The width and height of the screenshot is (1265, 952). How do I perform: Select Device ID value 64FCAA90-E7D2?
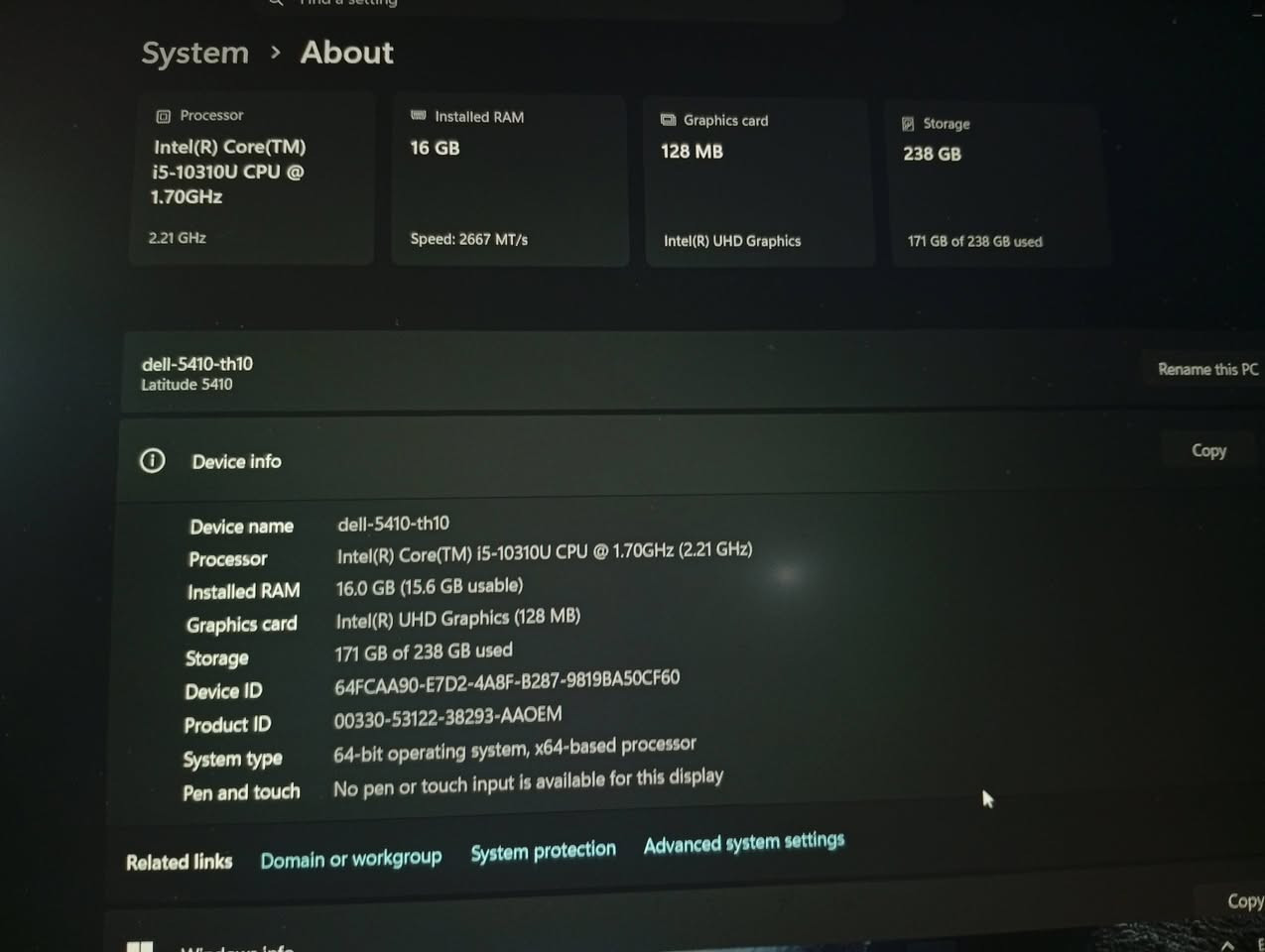506,682
